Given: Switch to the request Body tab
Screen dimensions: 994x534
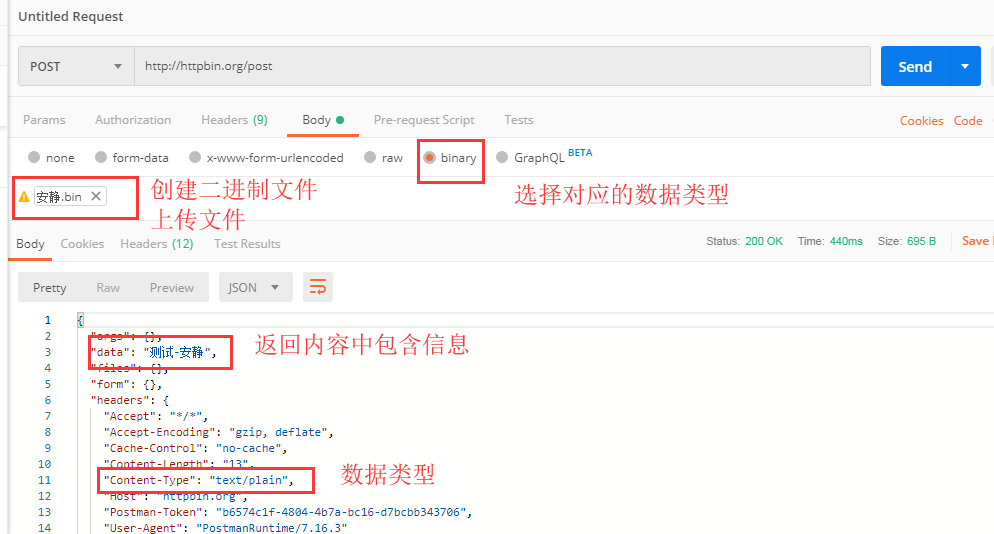Looking at the screenshot, I should pyautogui.click(x=323, y=120).
